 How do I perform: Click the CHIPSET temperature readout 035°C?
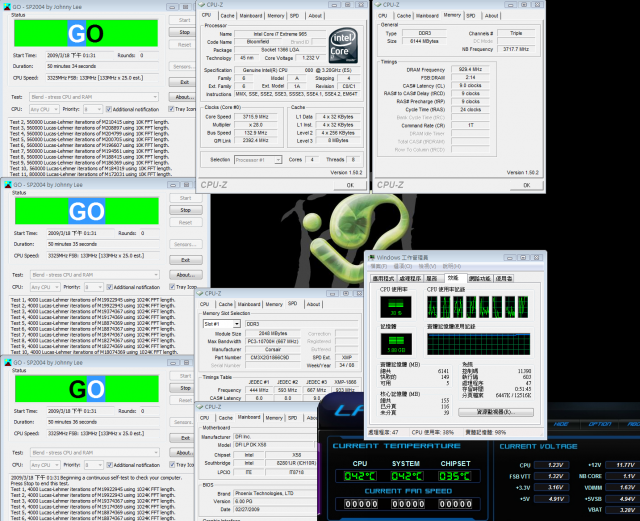coord(455,476)
